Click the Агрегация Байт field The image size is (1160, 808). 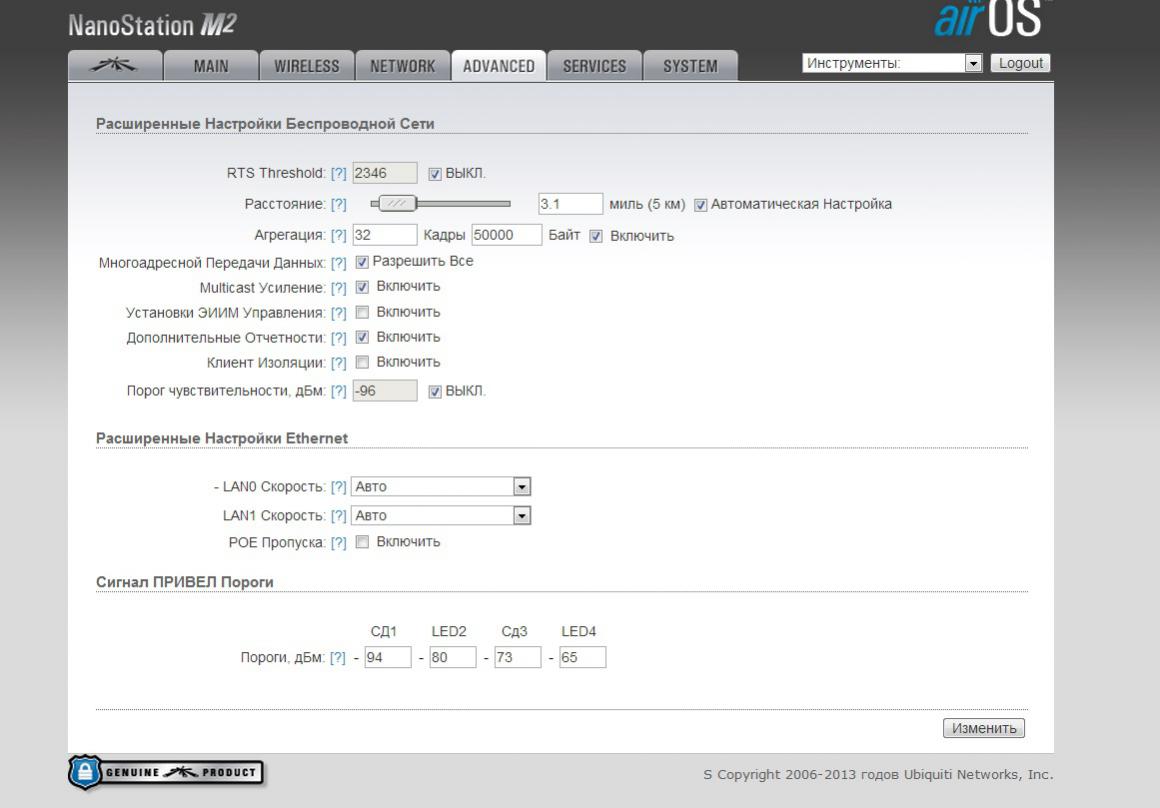507,235
